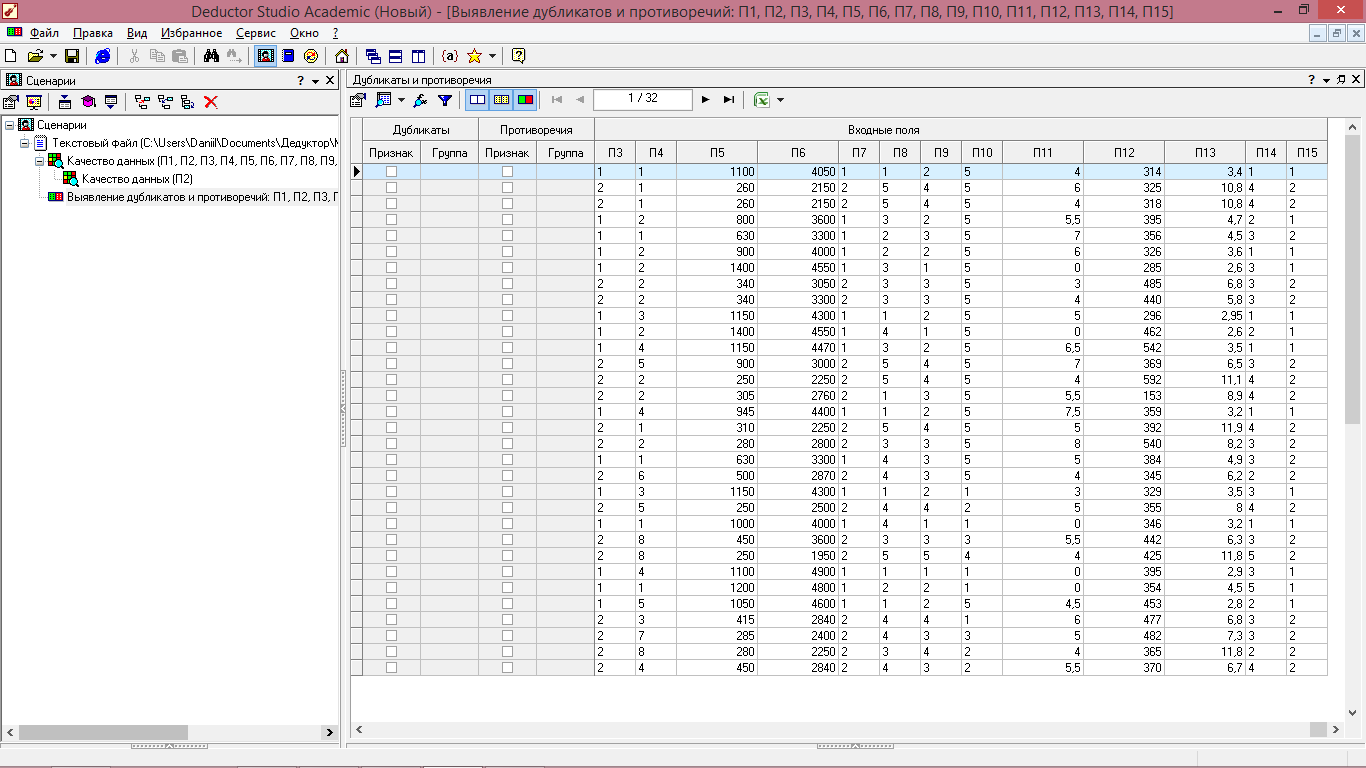The height and width of the screenshot is (768, 1366).
Task: Toggle the yellow grid view button
Action: pos(501,100)
